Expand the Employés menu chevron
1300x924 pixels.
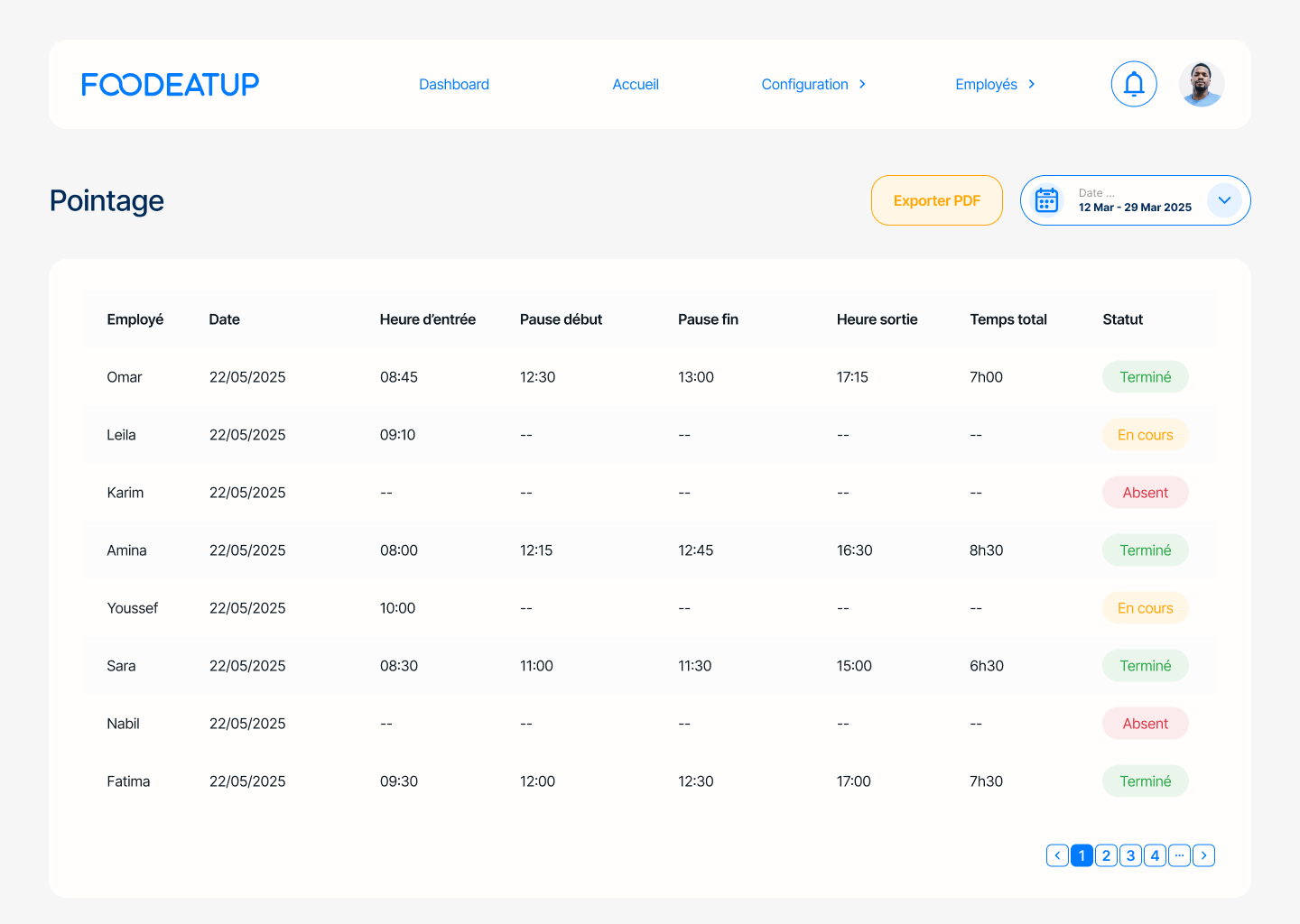(x=1031, y=84)
